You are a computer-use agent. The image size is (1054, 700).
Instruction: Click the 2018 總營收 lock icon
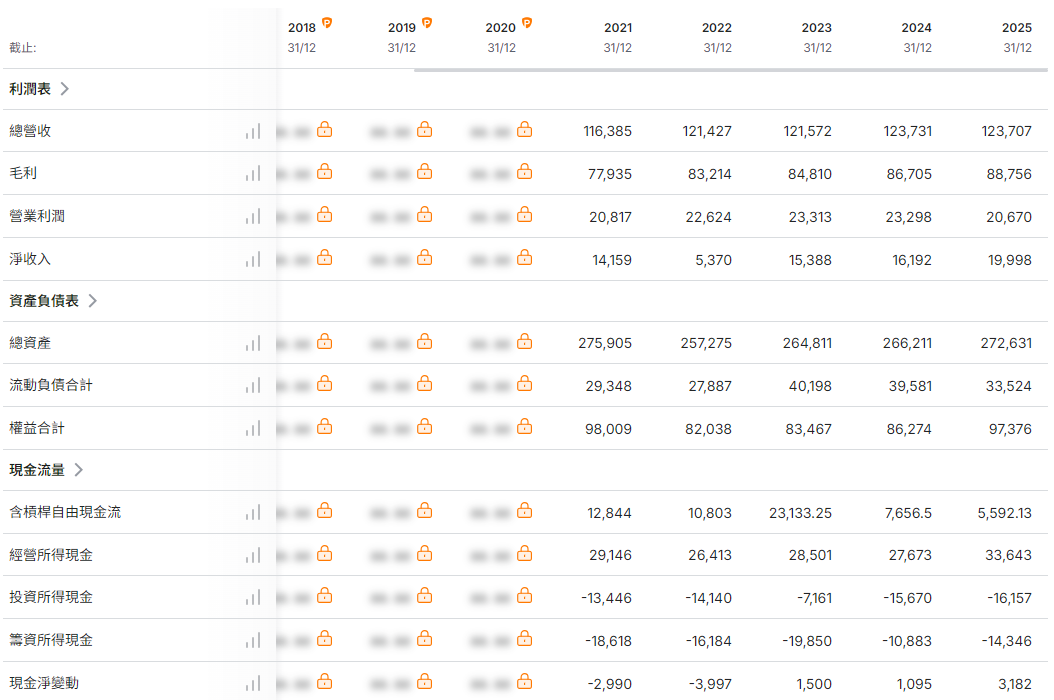(x=325, y=129)
